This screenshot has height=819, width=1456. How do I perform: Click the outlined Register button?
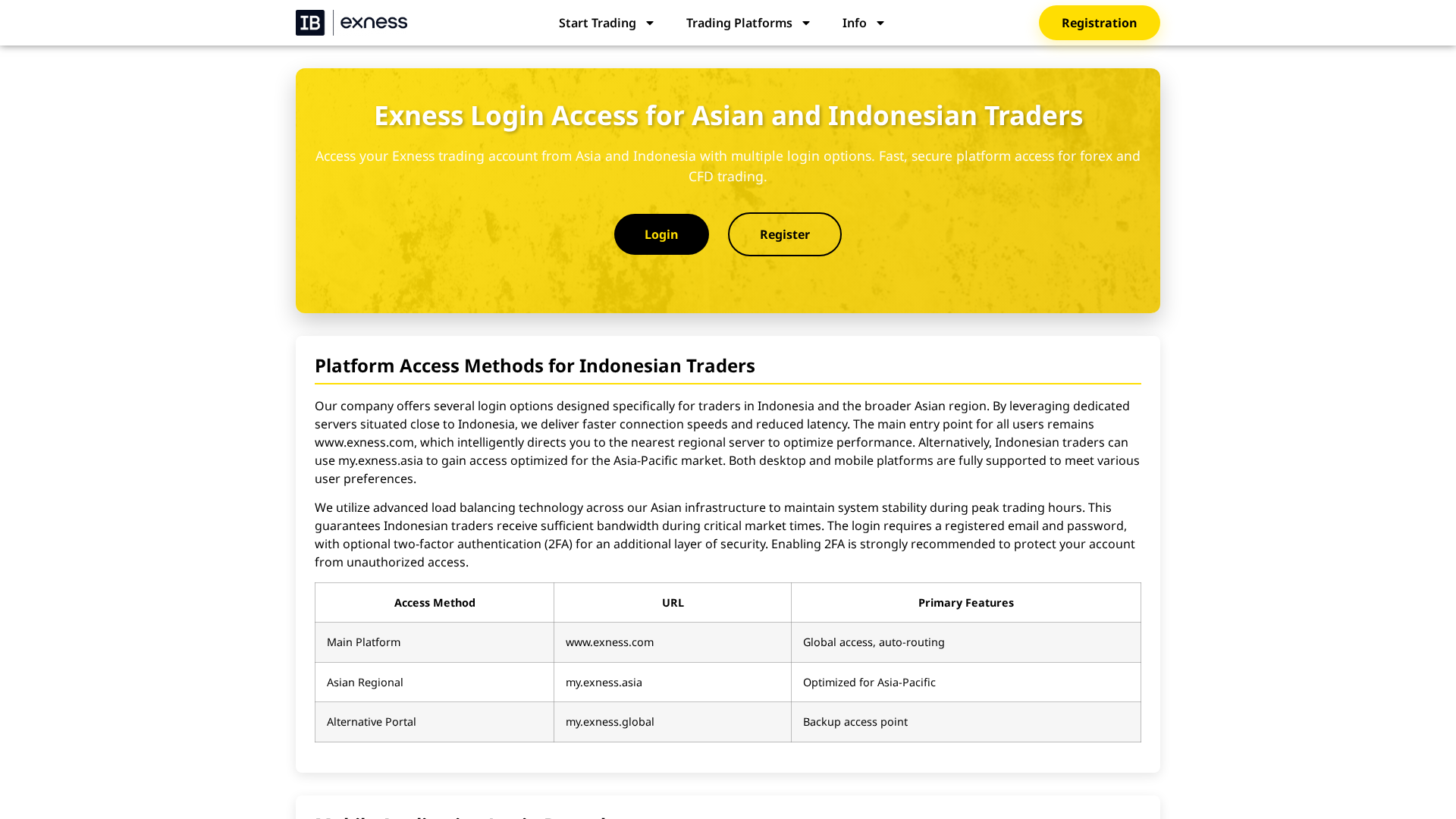(x=785, y=234)
